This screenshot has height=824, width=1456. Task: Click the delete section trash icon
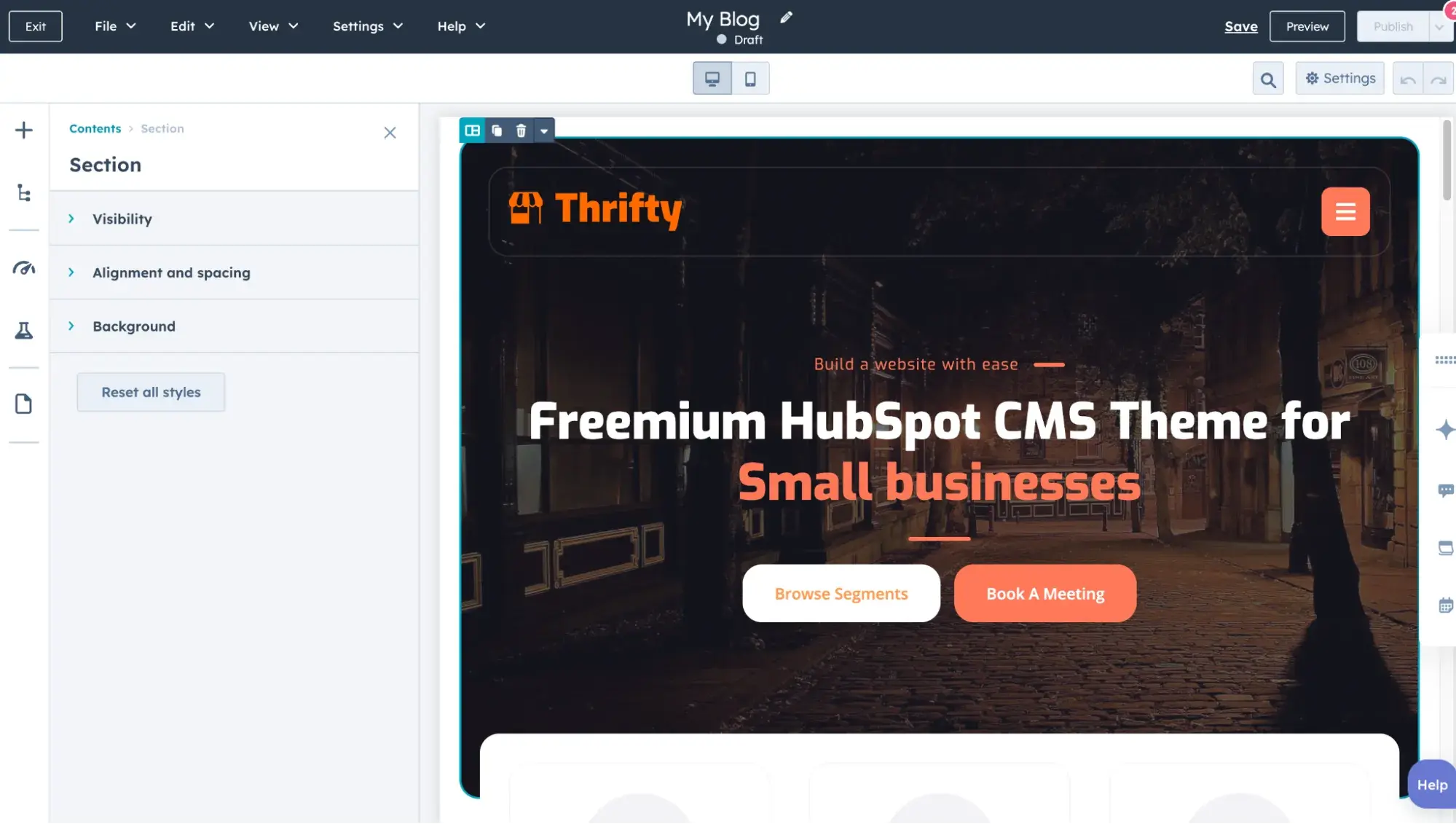[x=520, y=130]
